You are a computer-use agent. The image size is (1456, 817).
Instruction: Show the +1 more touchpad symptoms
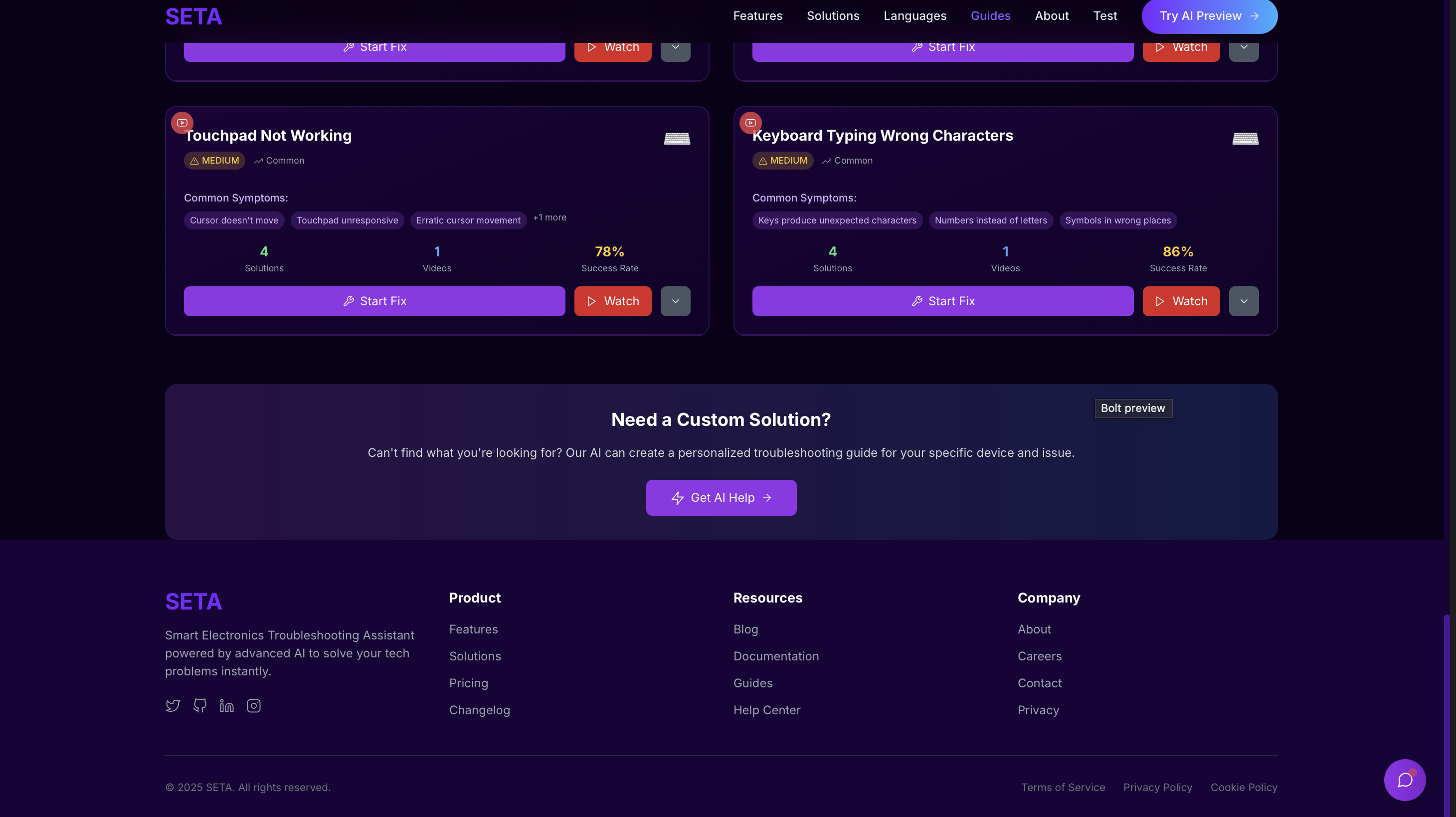point(549,217)
